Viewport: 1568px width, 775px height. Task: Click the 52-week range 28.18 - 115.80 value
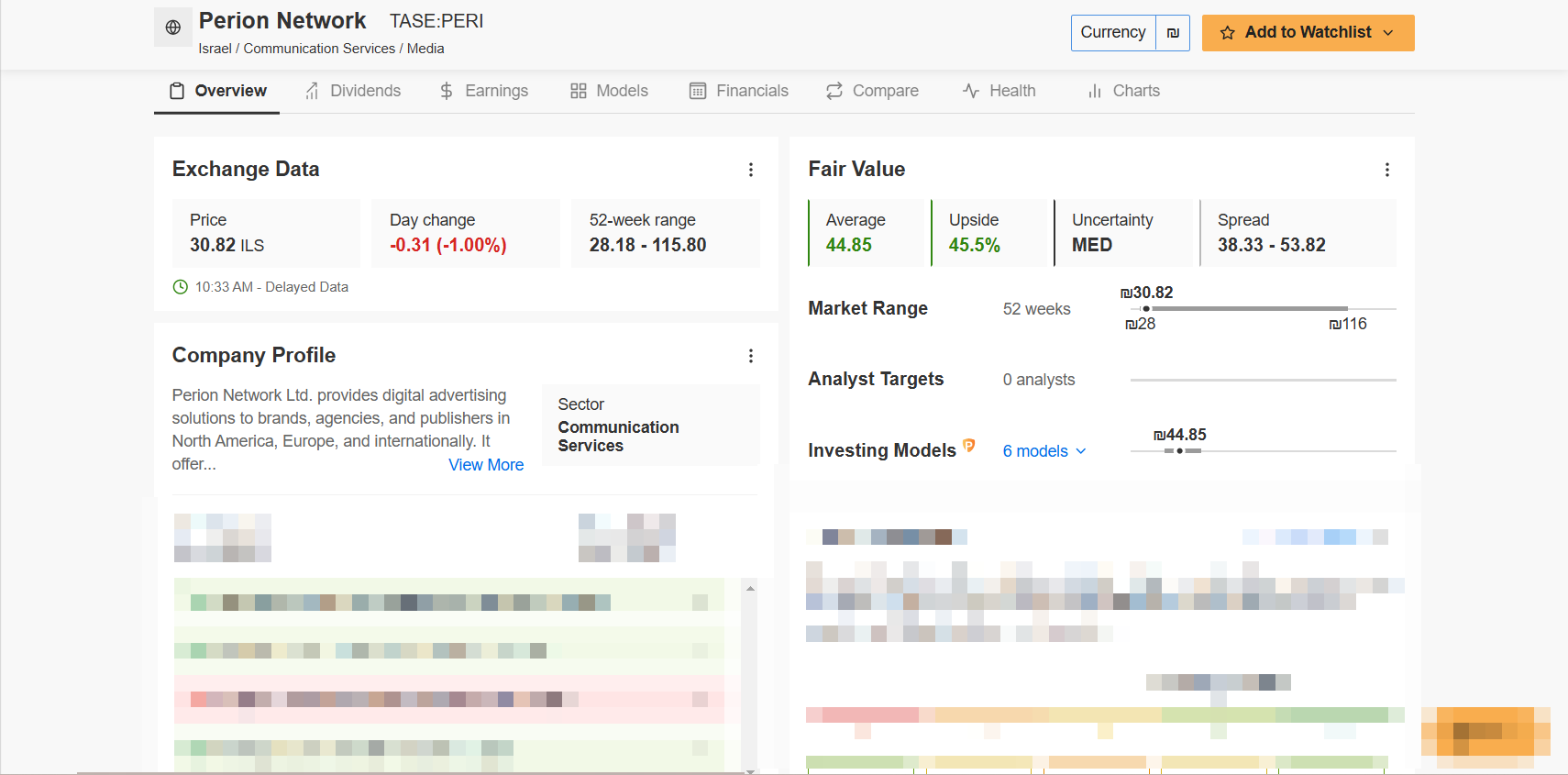(647, 245)
